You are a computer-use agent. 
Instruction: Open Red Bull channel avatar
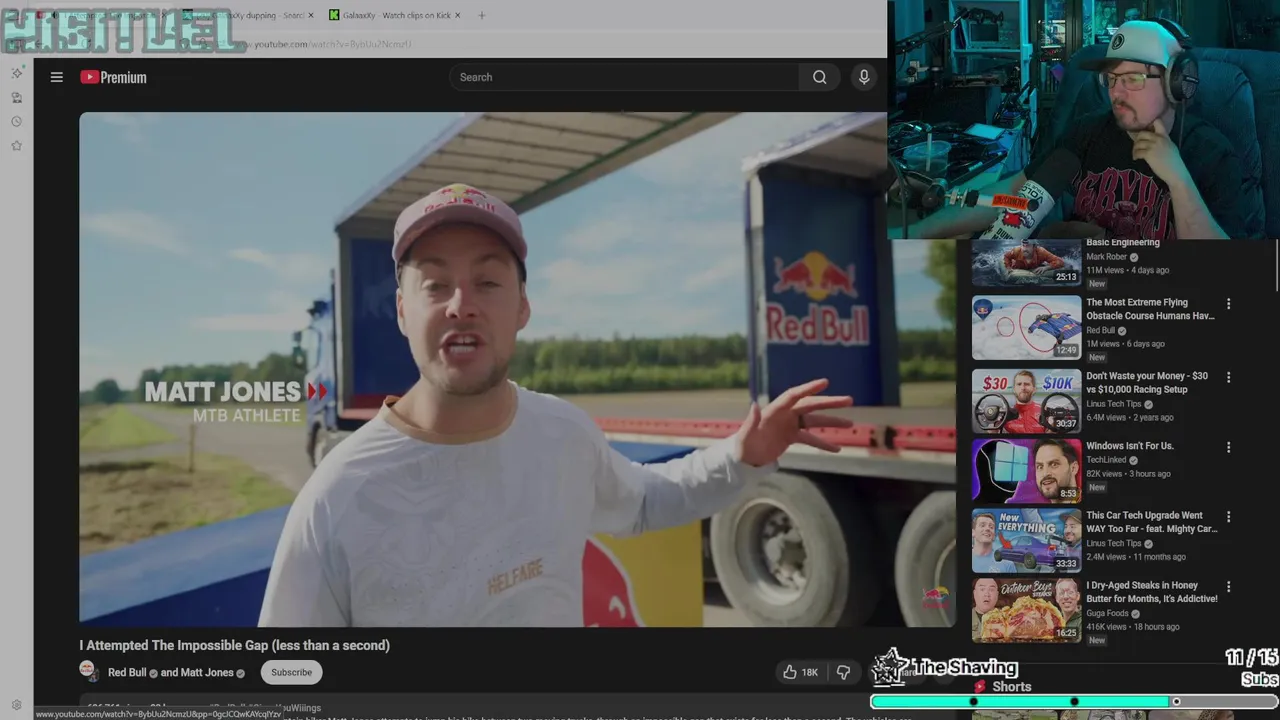[x=88, y=671]
